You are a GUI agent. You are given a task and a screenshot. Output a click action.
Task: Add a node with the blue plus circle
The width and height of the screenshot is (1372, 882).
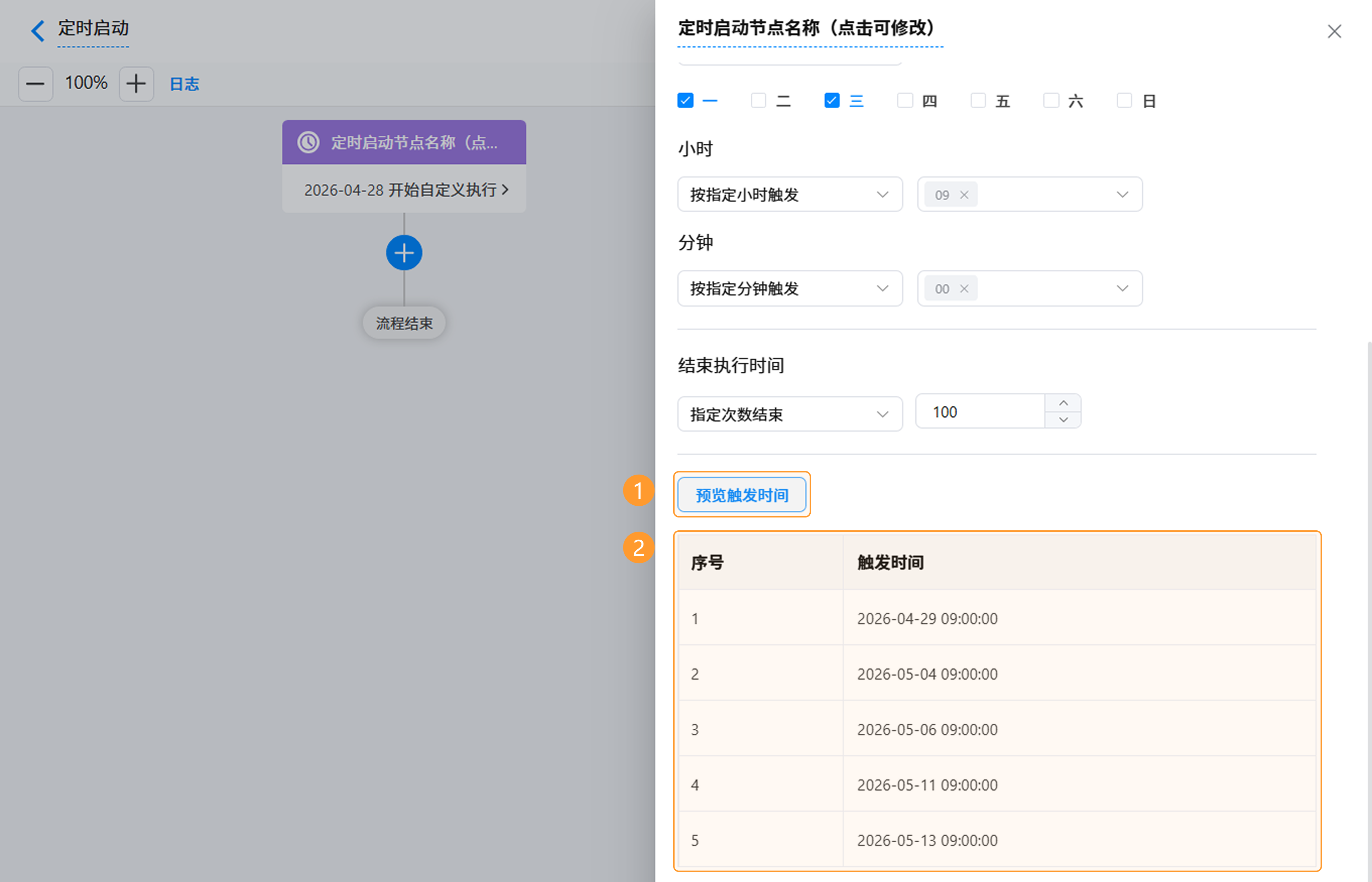pos(404,253)
